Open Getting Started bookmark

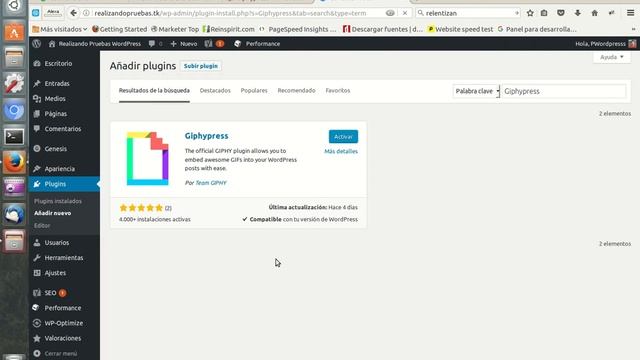click(119, 29)
